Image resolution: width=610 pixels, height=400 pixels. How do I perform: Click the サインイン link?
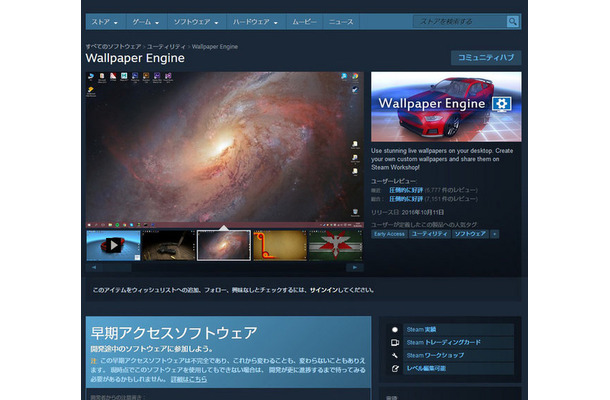coord(325,290)
